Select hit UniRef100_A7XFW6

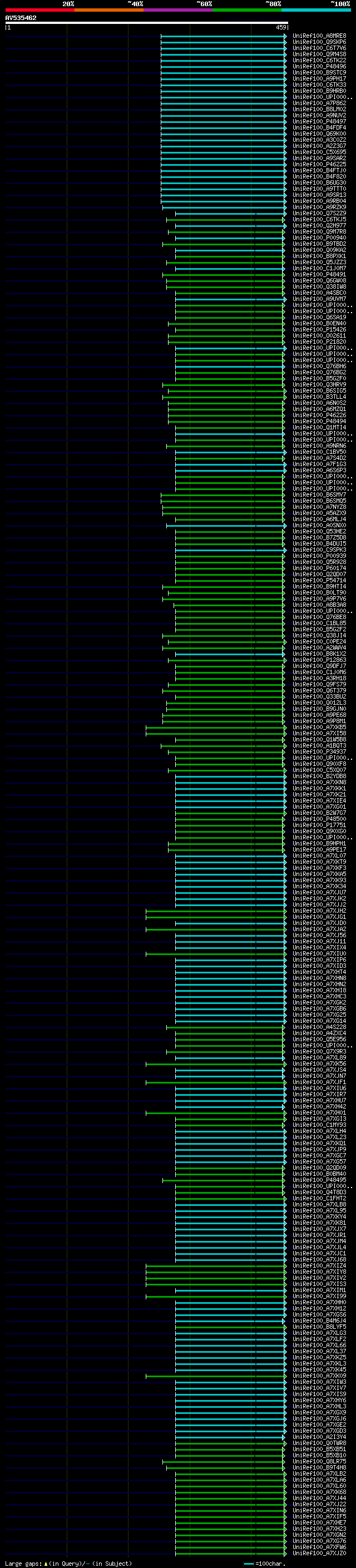(319, 1547)
